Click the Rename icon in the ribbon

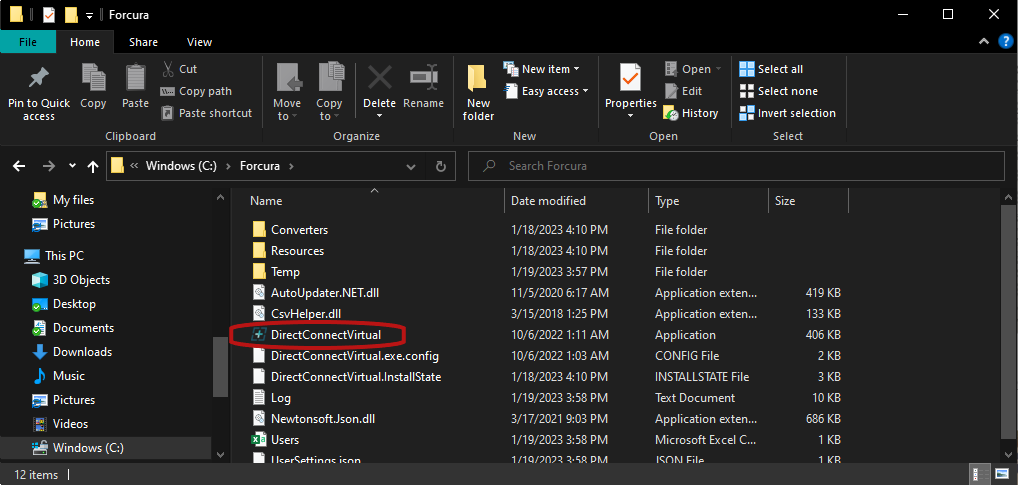click(423, 78)
